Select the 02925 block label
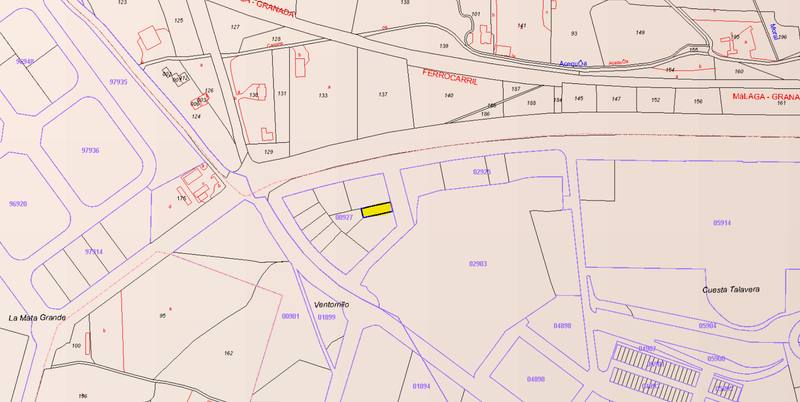This screenshot has height=402, width=800. (x=481, y=172)
